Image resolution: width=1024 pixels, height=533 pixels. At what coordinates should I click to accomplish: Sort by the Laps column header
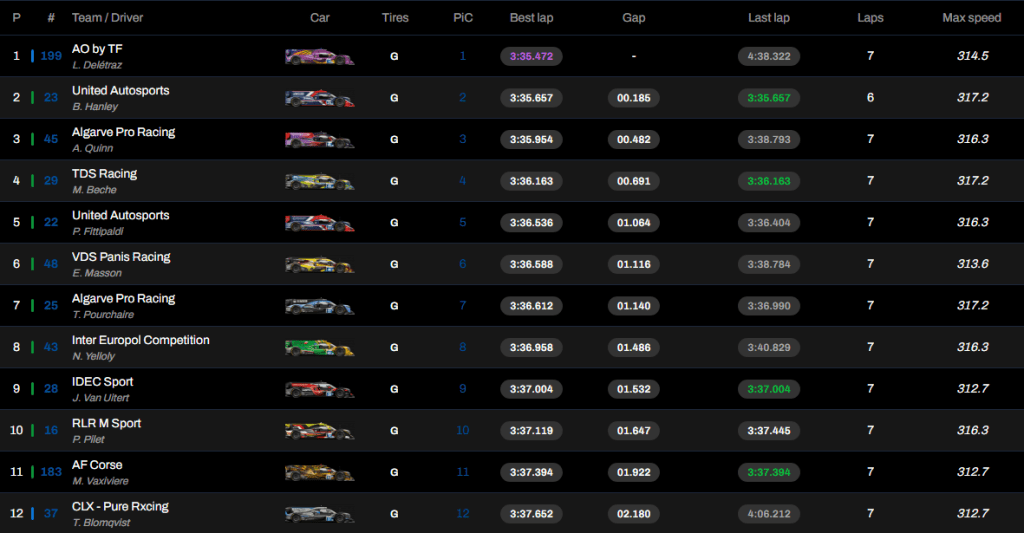[870, 18]
